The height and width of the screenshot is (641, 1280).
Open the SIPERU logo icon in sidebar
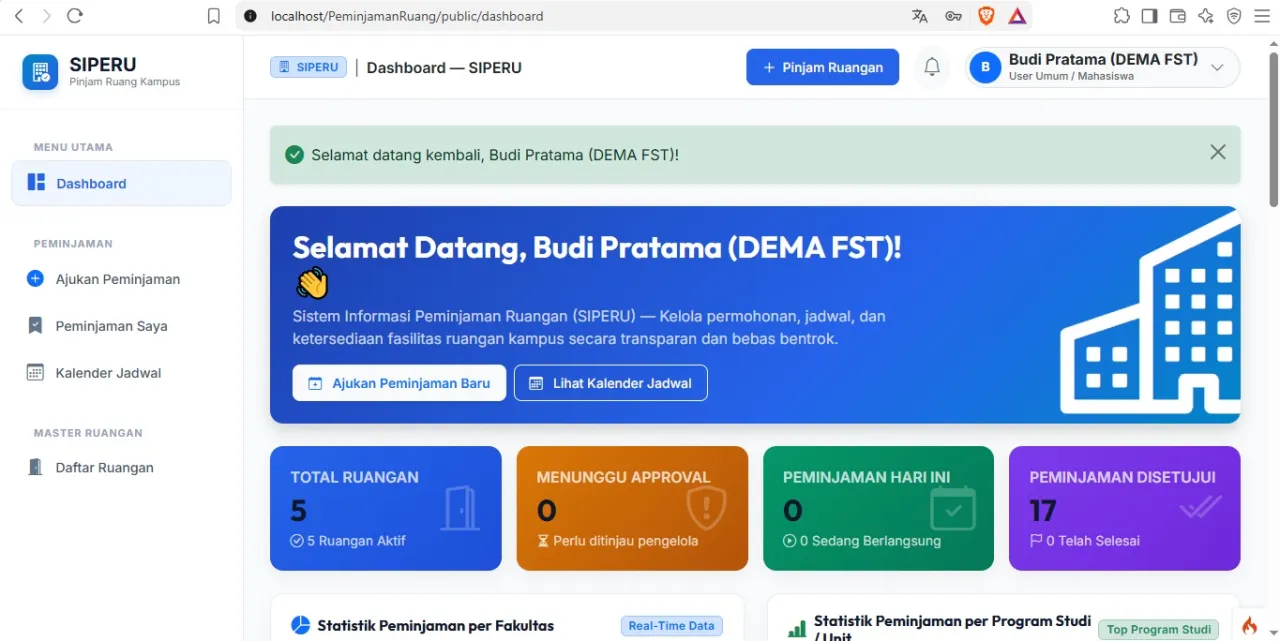(40, 72)
